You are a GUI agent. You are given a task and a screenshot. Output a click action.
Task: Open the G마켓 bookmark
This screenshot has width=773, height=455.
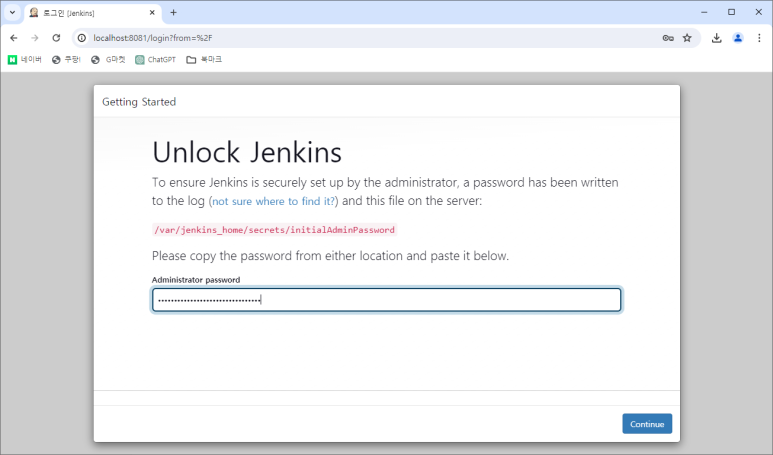coord(108,60)
